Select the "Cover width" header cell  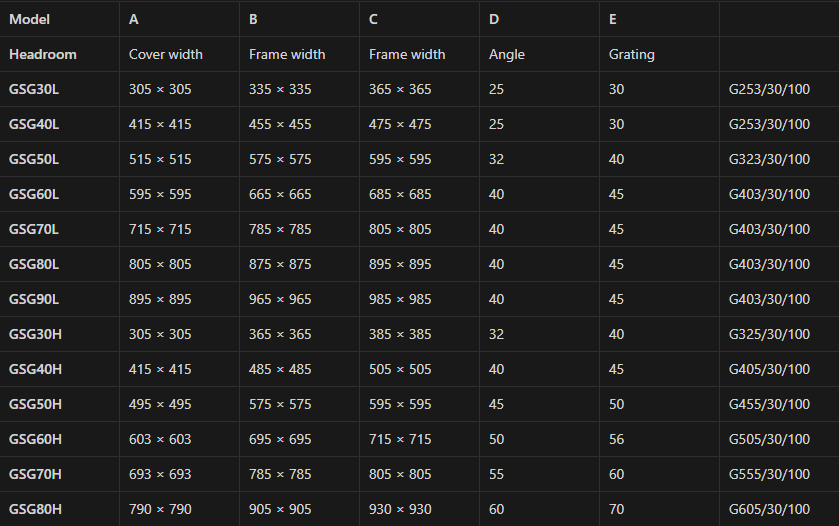pyautogui.click(x=166, y=54)
